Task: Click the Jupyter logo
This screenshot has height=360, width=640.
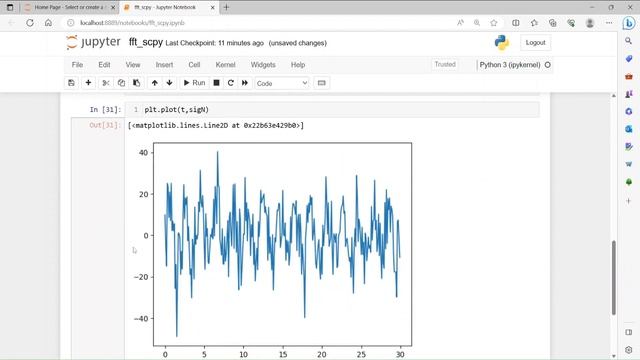Action: [x=93, y=42]
